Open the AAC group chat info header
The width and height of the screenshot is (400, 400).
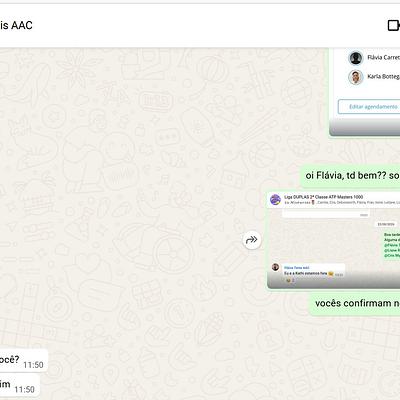16,25
